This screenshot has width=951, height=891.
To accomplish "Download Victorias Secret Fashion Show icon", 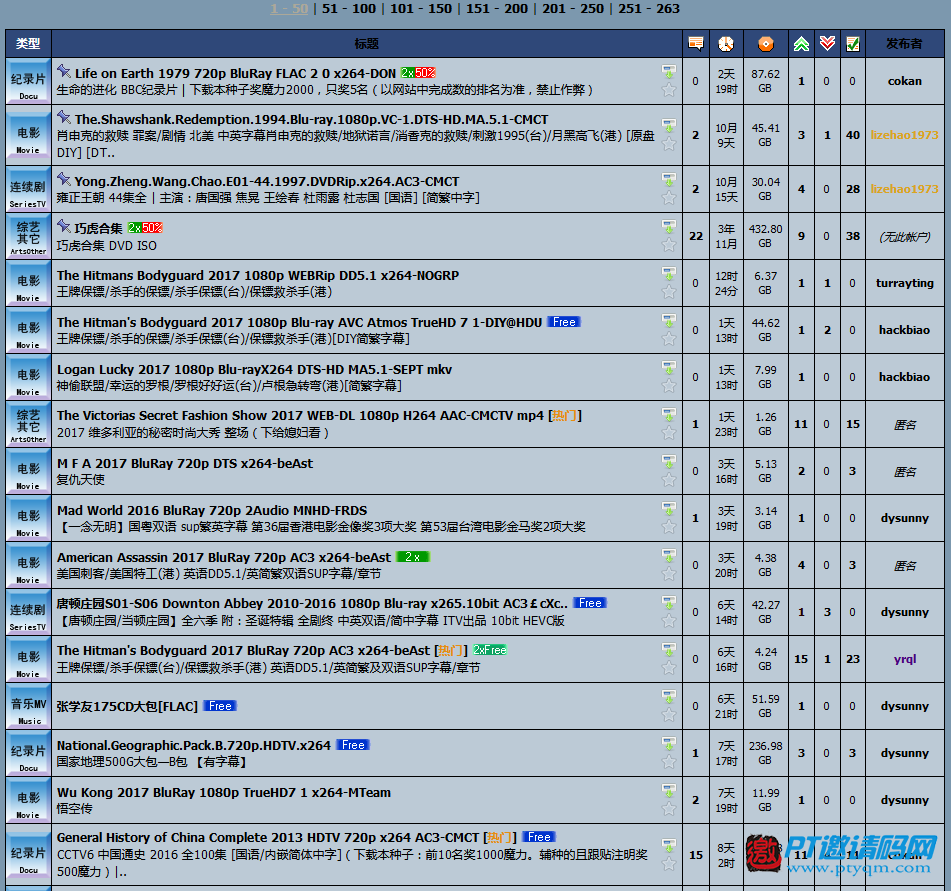I will tap(668, 415).
